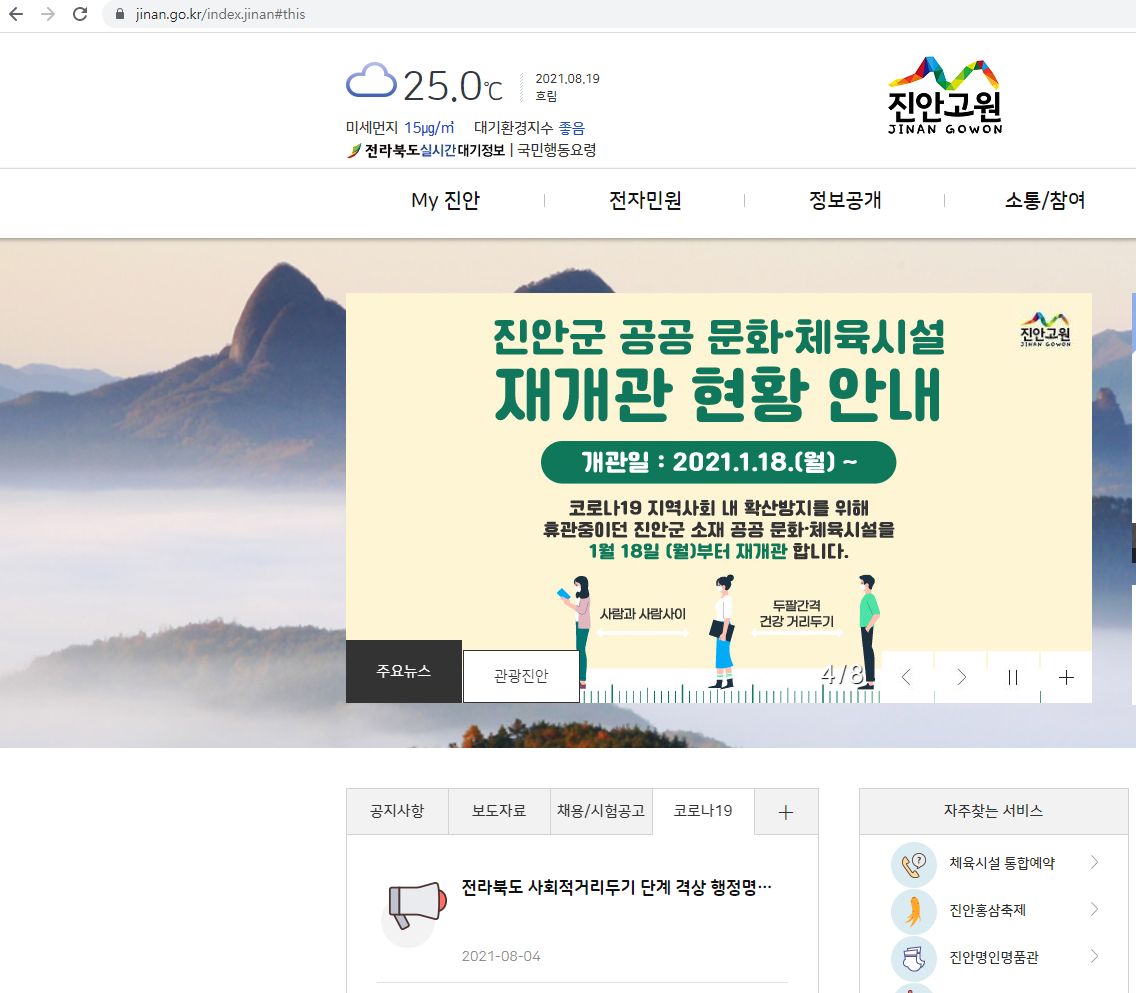Viewport: 1136px width, 993px height.
Task: Switch to the 보도자료 tab
Action: point(498,810)
